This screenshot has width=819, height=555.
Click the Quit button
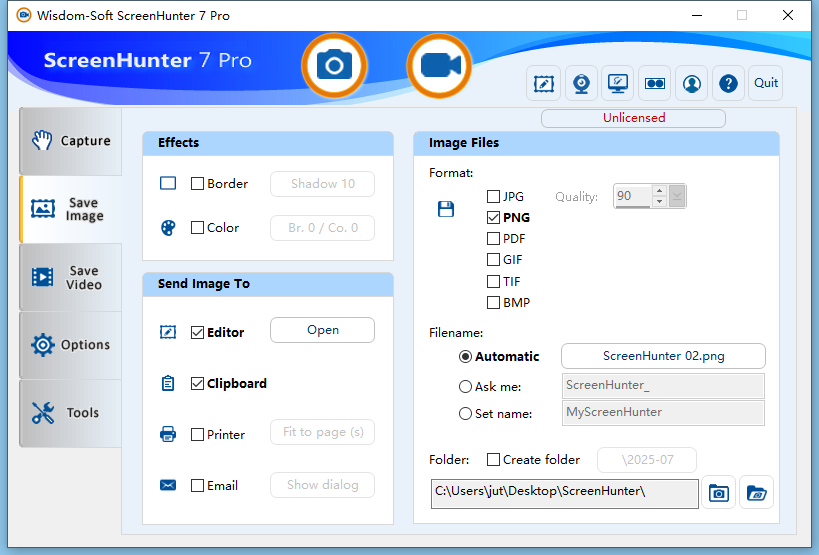766,83
